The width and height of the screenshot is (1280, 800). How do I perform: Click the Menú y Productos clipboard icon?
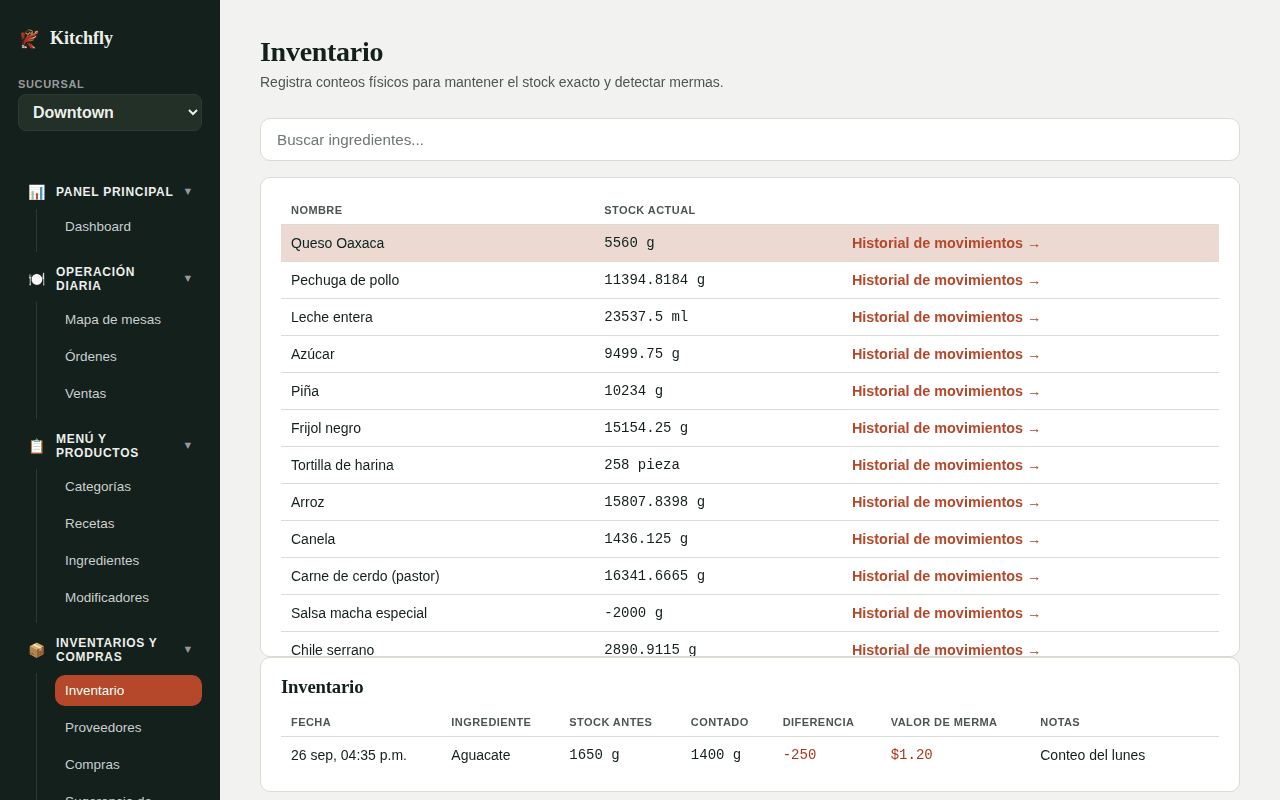[x=36, y=446]
